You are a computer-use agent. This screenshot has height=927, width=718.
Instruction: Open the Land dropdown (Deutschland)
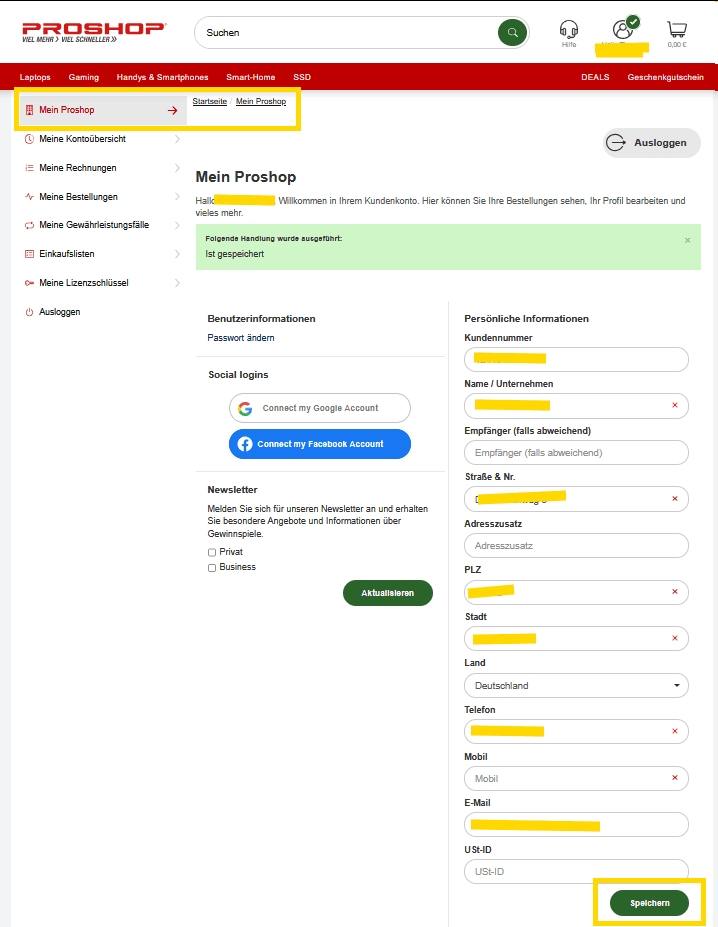(576, 686)
